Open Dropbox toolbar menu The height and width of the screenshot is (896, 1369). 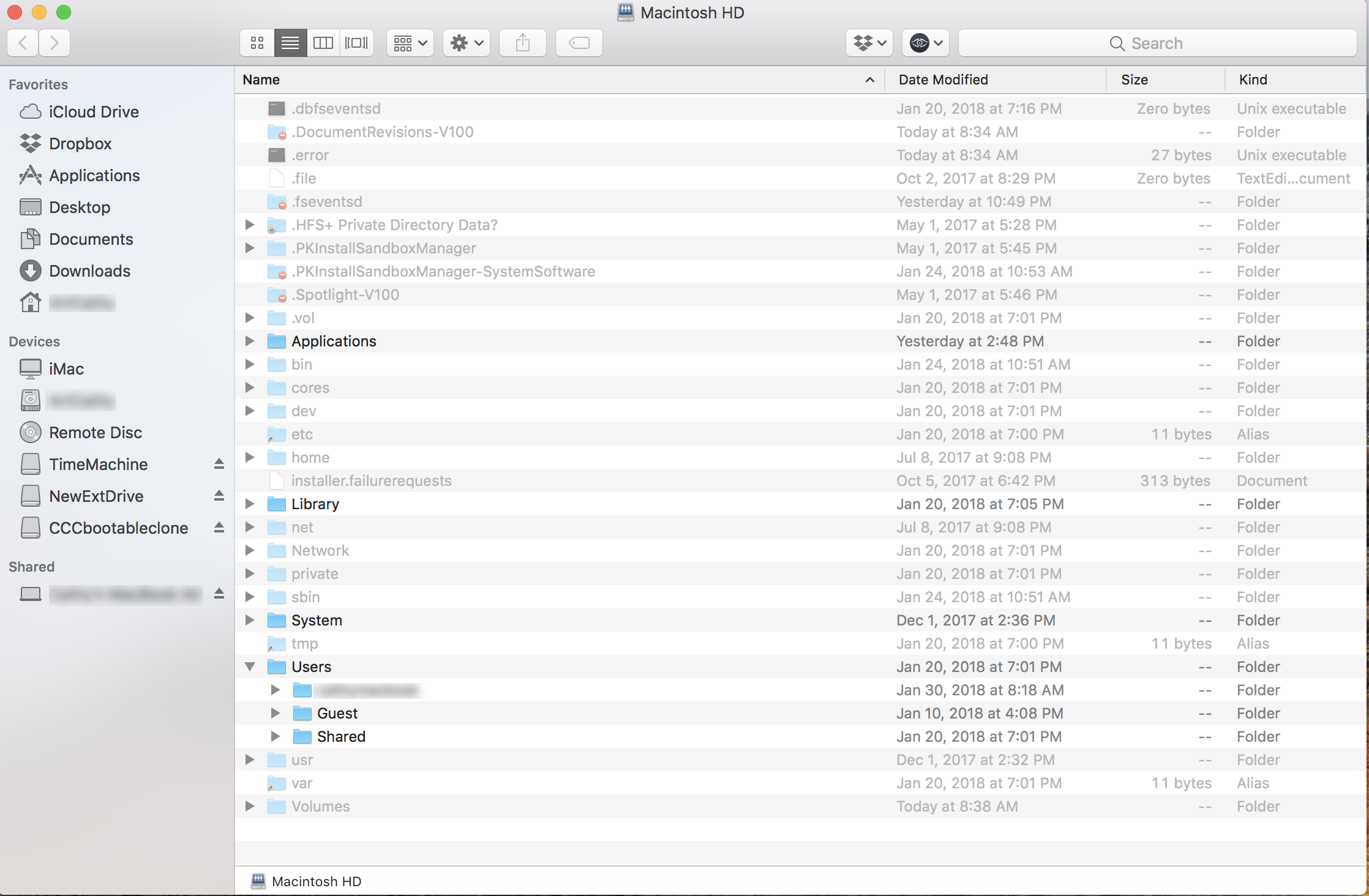pyautogui.click(x=869, y=43)
